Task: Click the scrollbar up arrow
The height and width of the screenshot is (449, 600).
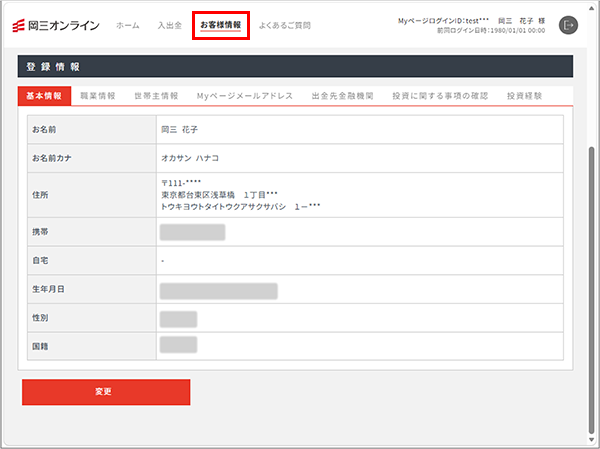Action: point(592,8)
